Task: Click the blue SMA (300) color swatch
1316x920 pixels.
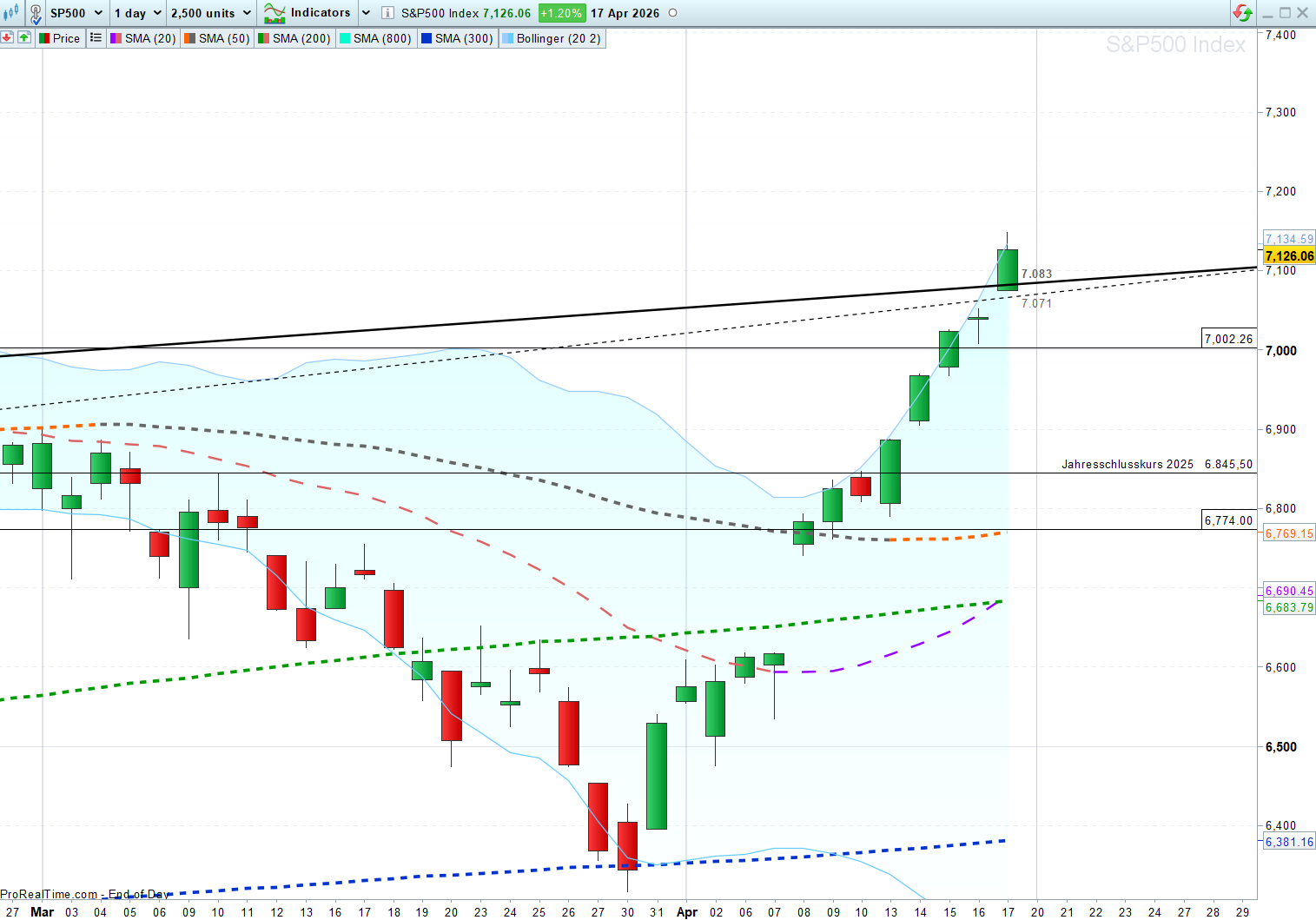Action: point(426,38)
